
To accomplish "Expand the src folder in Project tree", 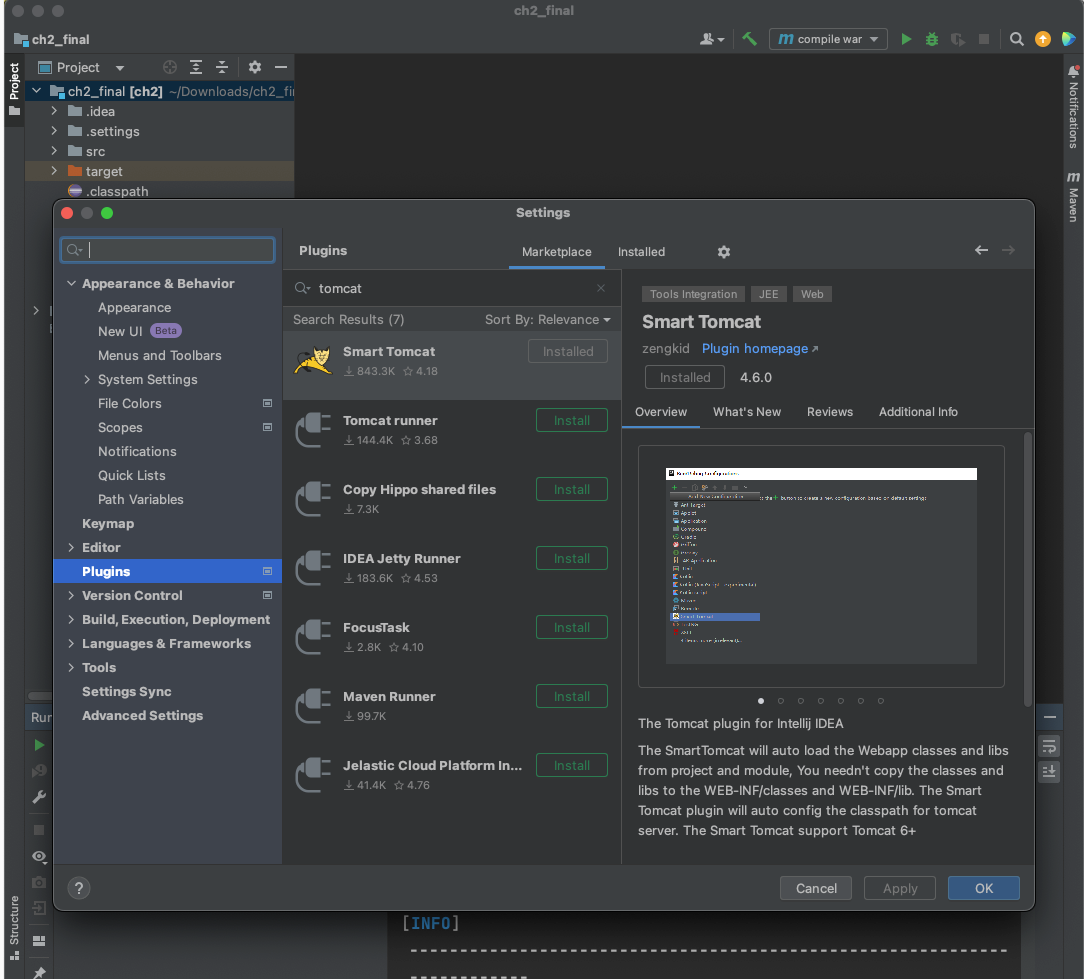I will pyautogui.click(x=54, y=151).
